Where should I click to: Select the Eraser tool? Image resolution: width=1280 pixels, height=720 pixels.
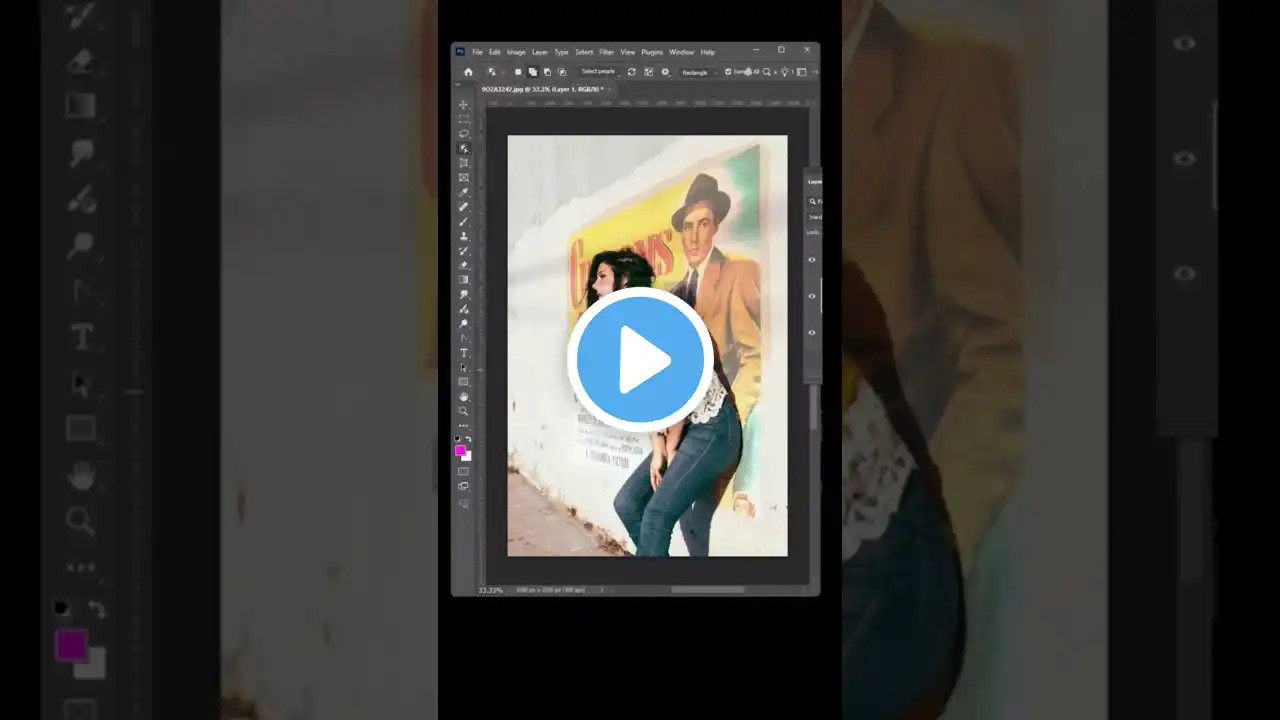click(463, 265)
